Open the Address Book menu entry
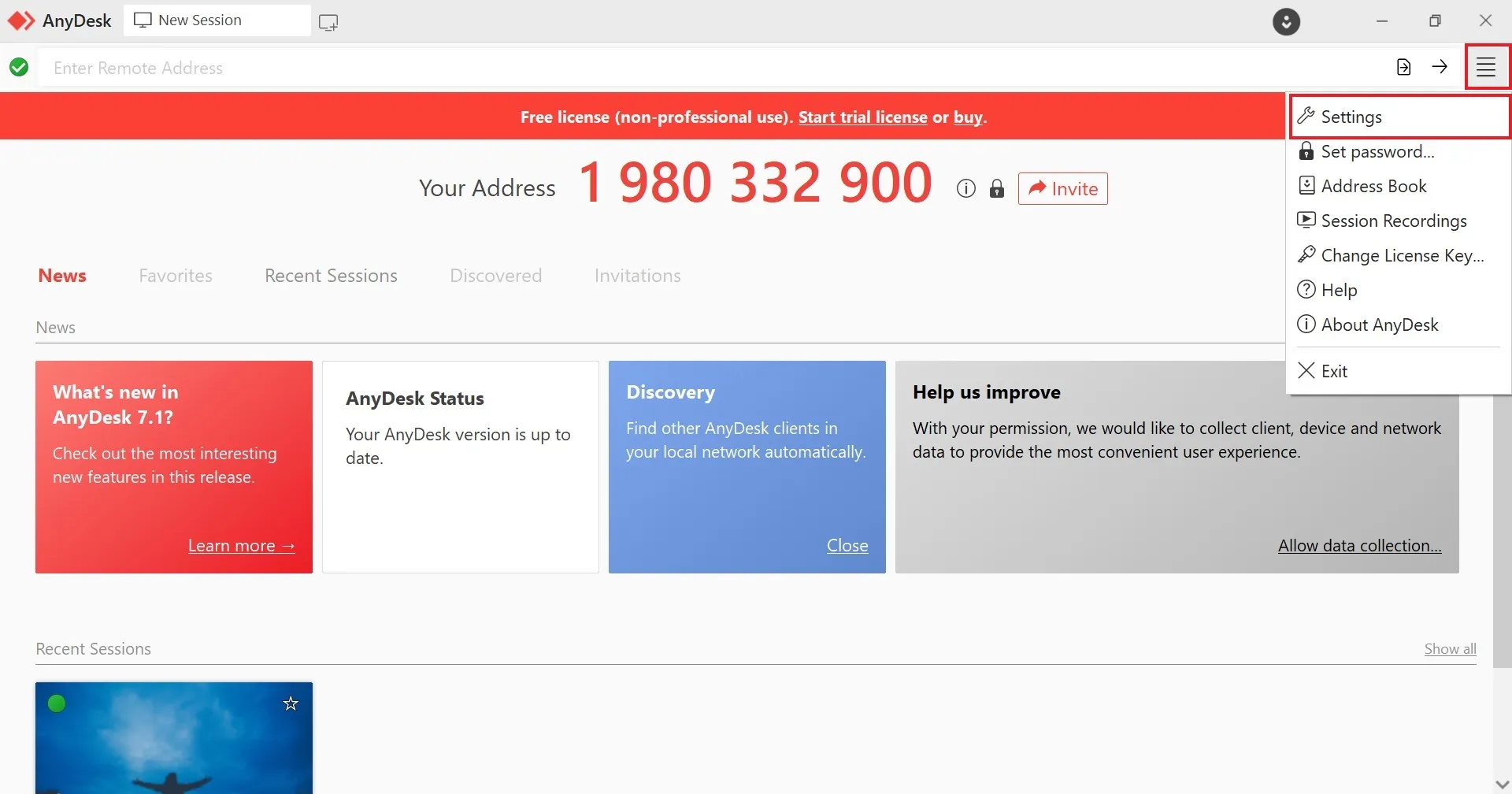This screenshot has width=1512, height=794. click(1373, 186)
